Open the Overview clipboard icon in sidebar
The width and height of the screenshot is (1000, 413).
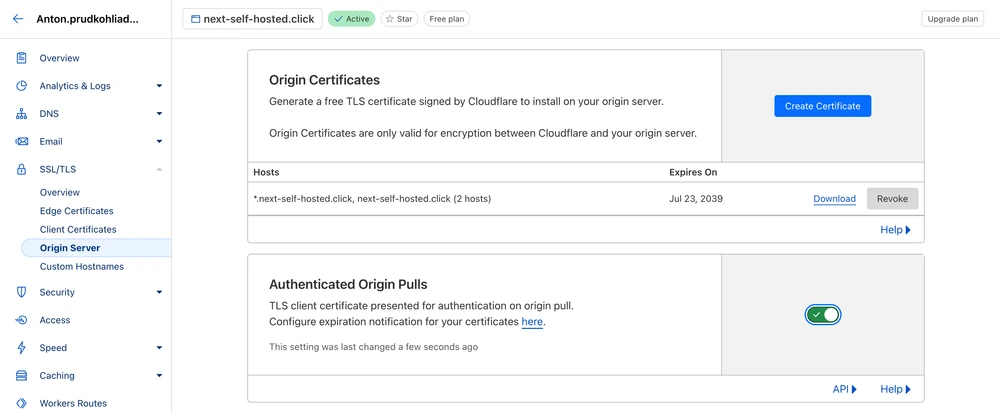click(x=21, y=58)
